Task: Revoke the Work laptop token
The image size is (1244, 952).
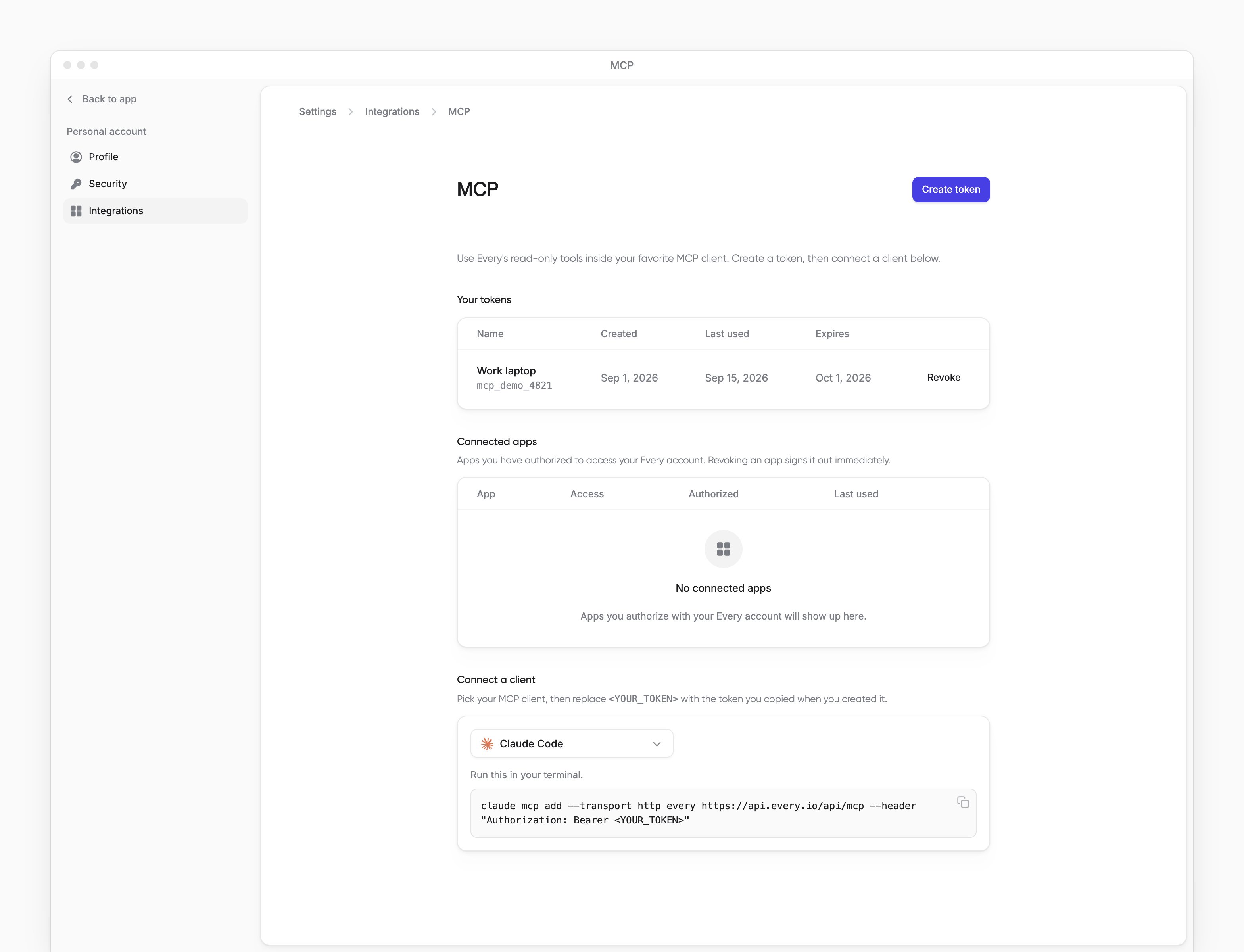Action: pyautogui.click(x=944, y=377)
